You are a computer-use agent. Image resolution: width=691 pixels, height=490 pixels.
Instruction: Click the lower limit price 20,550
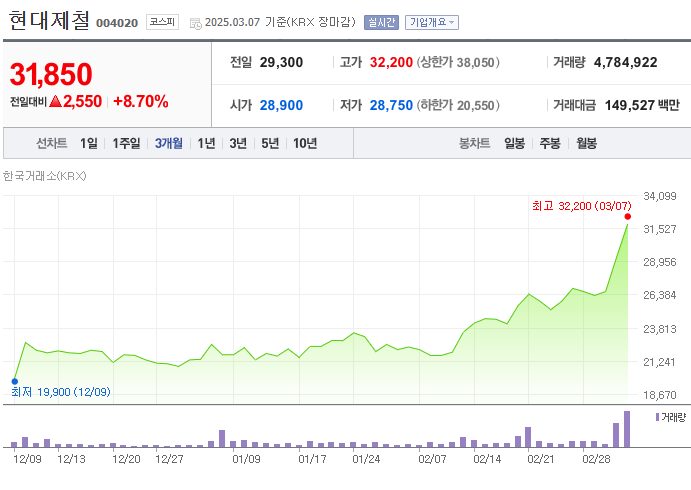tap(475, 105)
